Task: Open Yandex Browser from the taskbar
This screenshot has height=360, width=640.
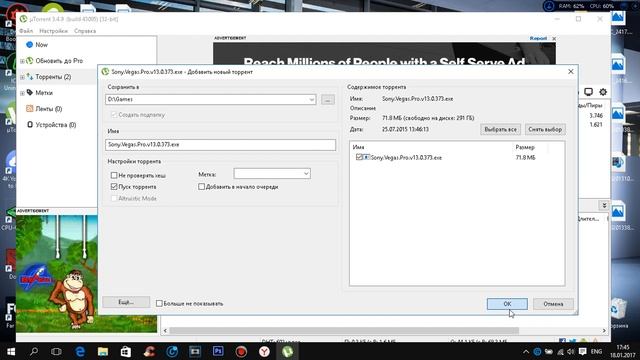Action: (264, 351)
